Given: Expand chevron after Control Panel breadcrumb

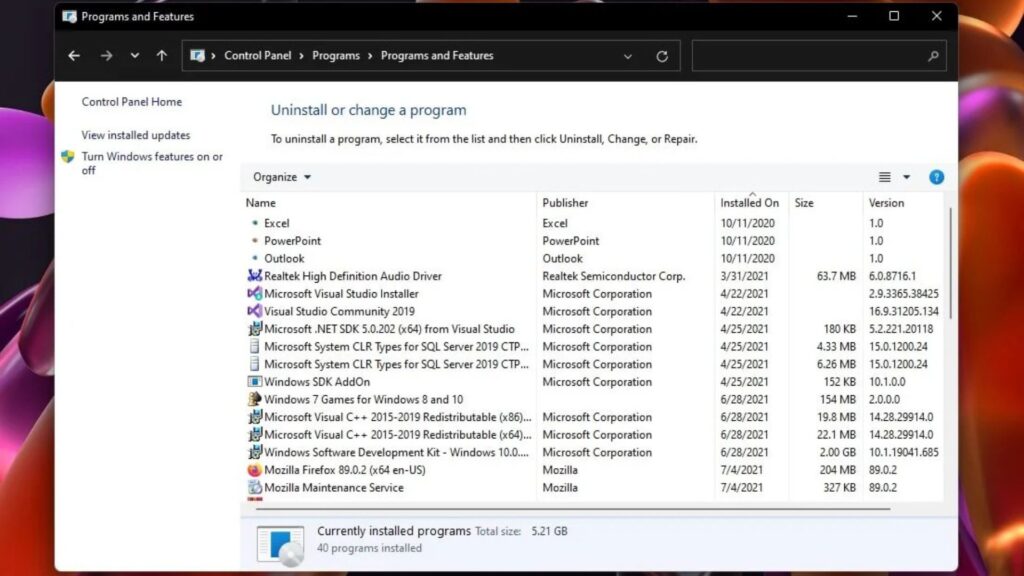Looking at the screenshot, I should 302,56.
